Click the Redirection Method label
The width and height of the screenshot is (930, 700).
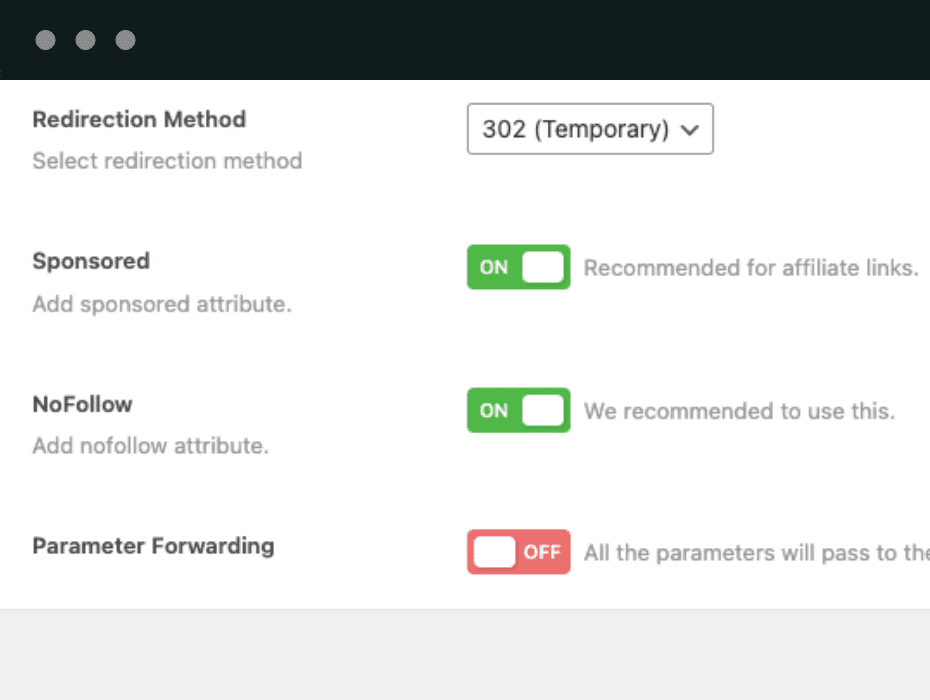point(139,119)
